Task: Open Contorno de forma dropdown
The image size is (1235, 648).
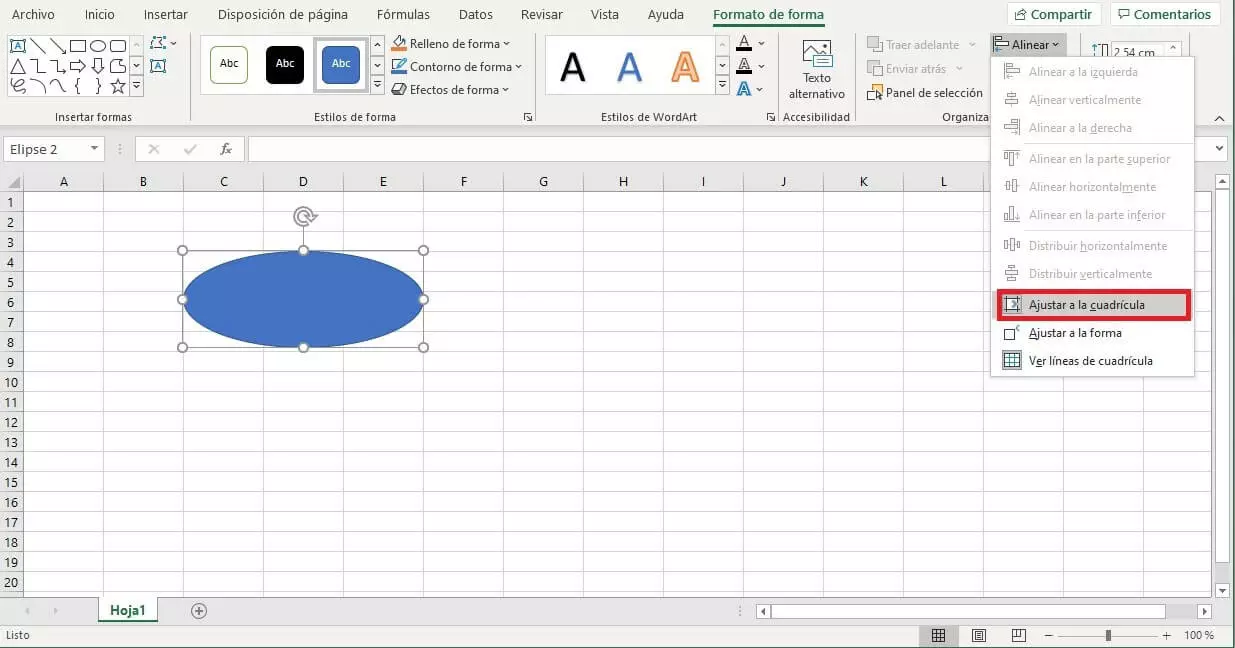Action: tap(457, 67)
